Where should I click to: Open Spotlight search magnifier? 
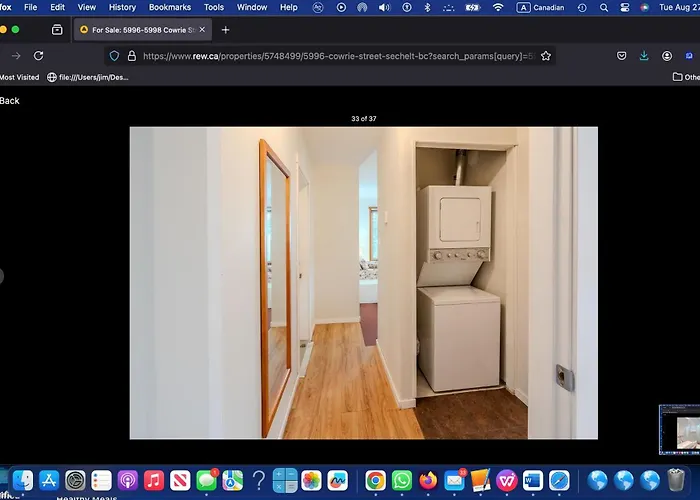point(604,8)
